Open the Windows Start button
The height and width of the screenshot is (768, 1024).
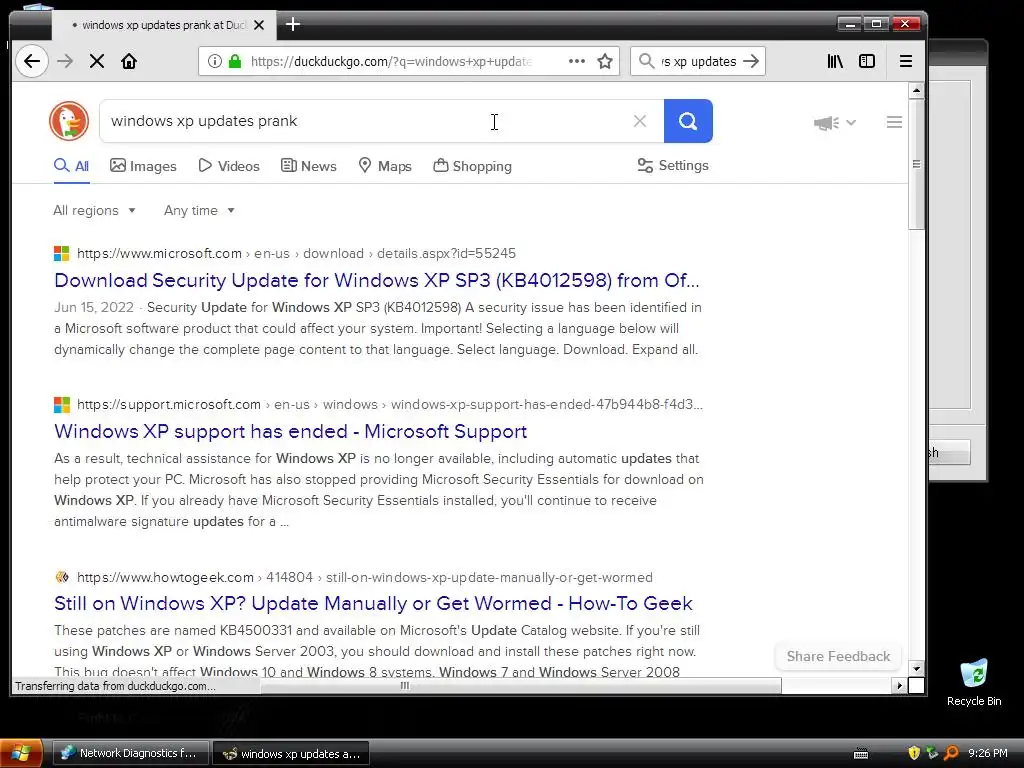pos(21,753)
